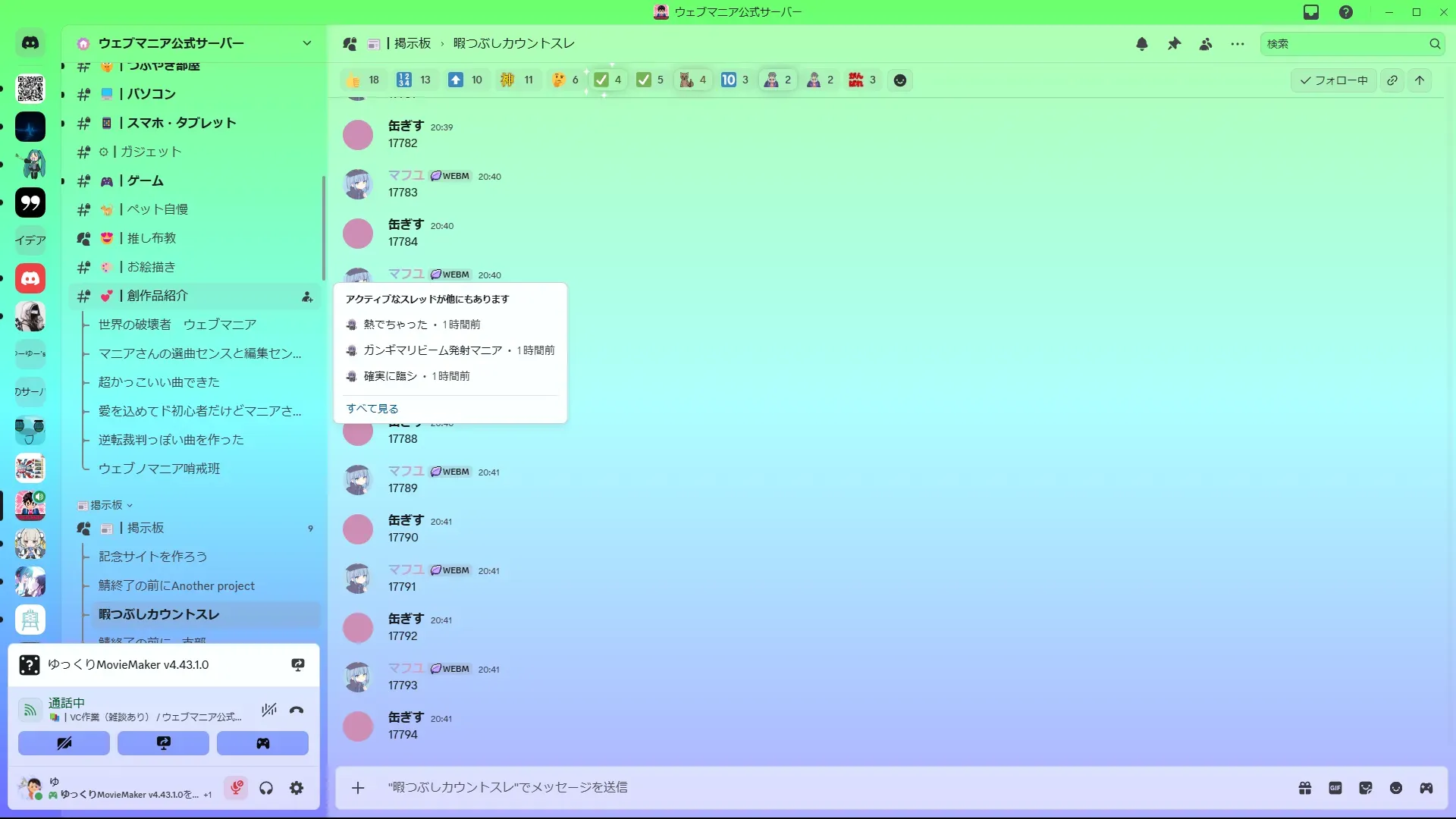
Task: Open more options ellipsis menu
Action: (x=1238, y=44)
